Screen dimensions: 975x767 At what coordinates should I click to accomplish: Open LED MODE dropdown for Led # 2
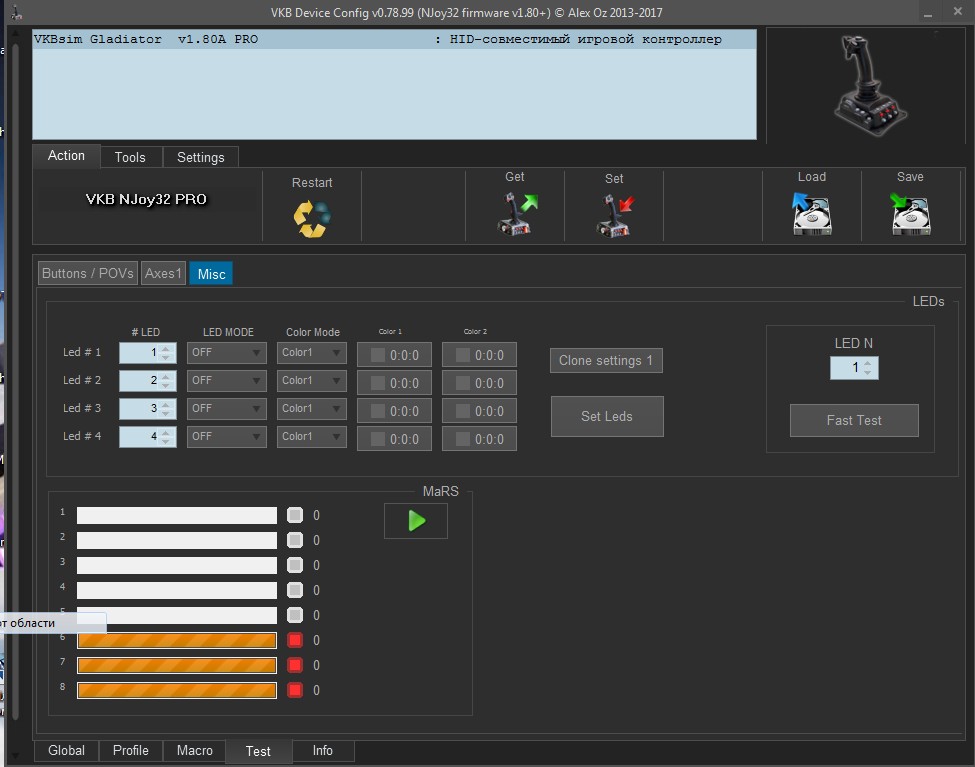(226, 381)
